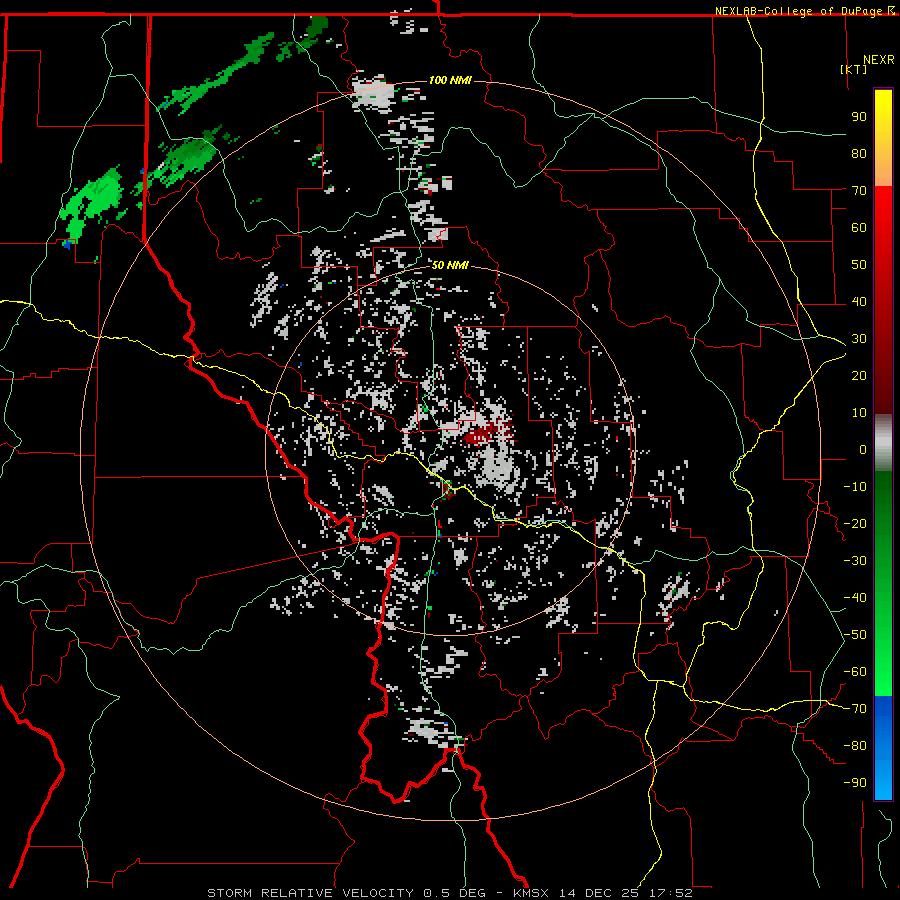Click the -20 value on velocity scale
Image resolution: width=900 pixels, height=900 pixels.
tap(855, 523)
